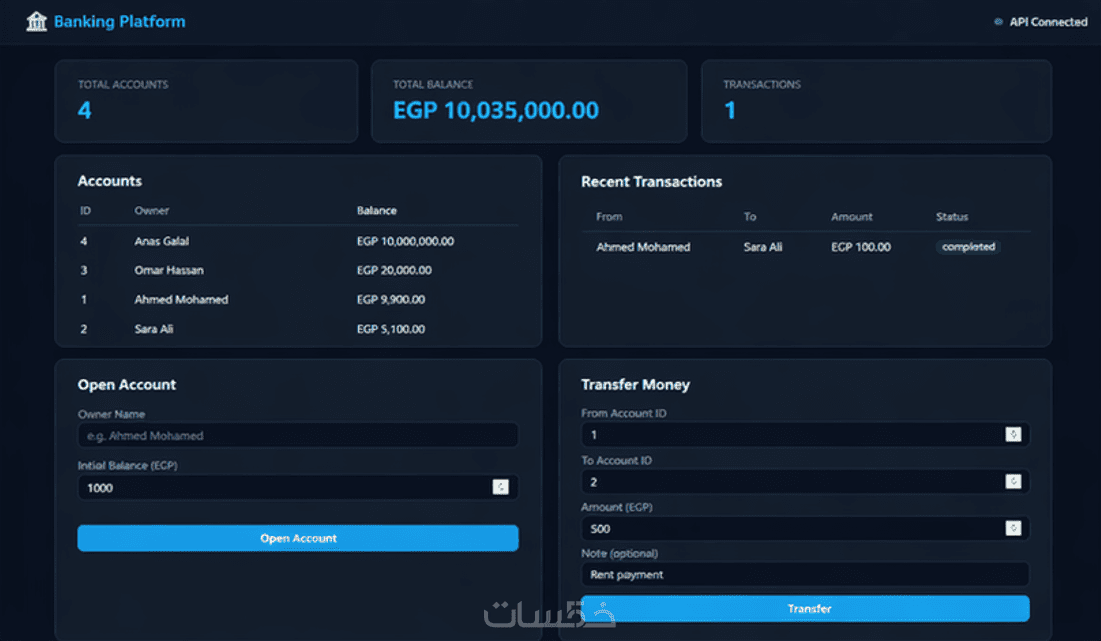Image resolution: width=1101 pixels, height=641 pixels.
Task: Click the Initial Balance spinner arrows
Action: (500, 487)
